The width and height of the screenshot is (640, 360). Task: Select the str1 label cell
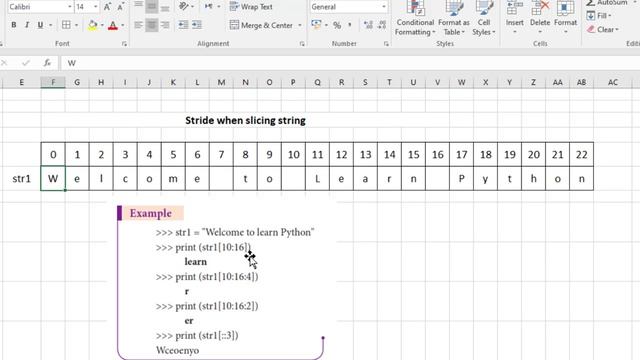pyautogui.click(x=21, y=178)
